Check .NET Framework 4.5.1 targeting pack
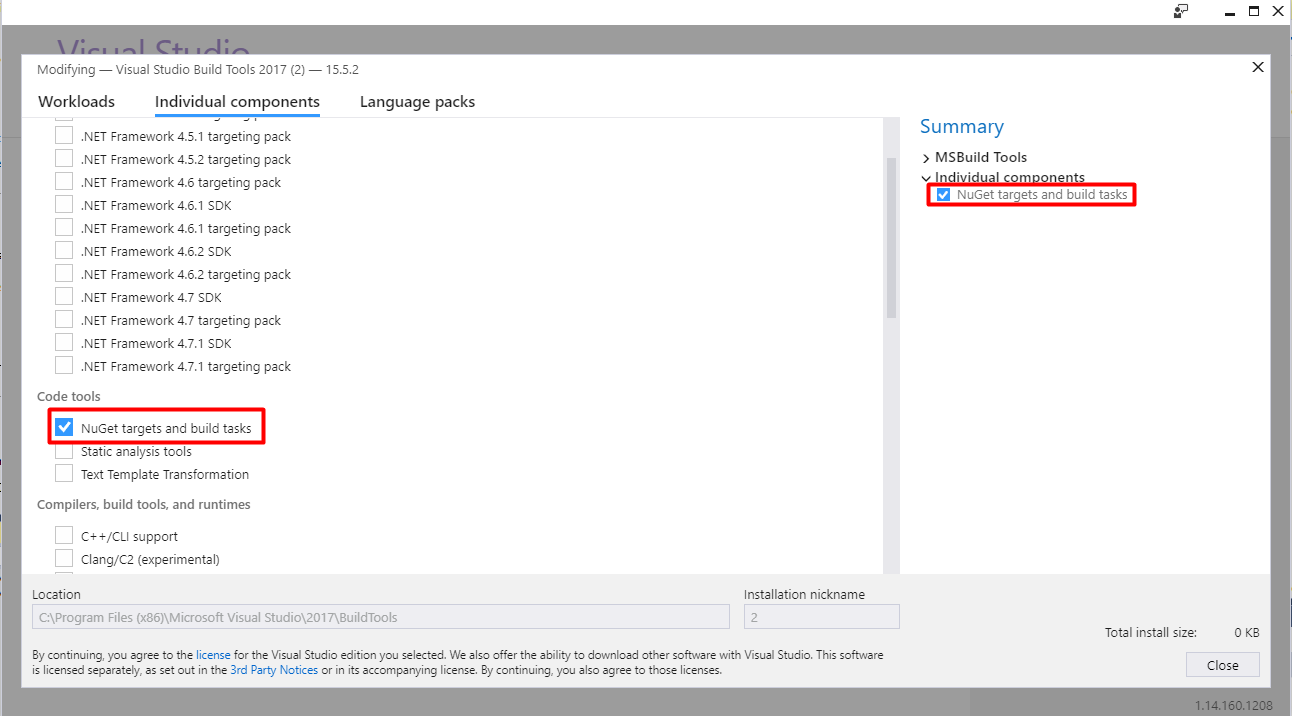This screenshot has width=1292, height=716. [x=64, y=136]
